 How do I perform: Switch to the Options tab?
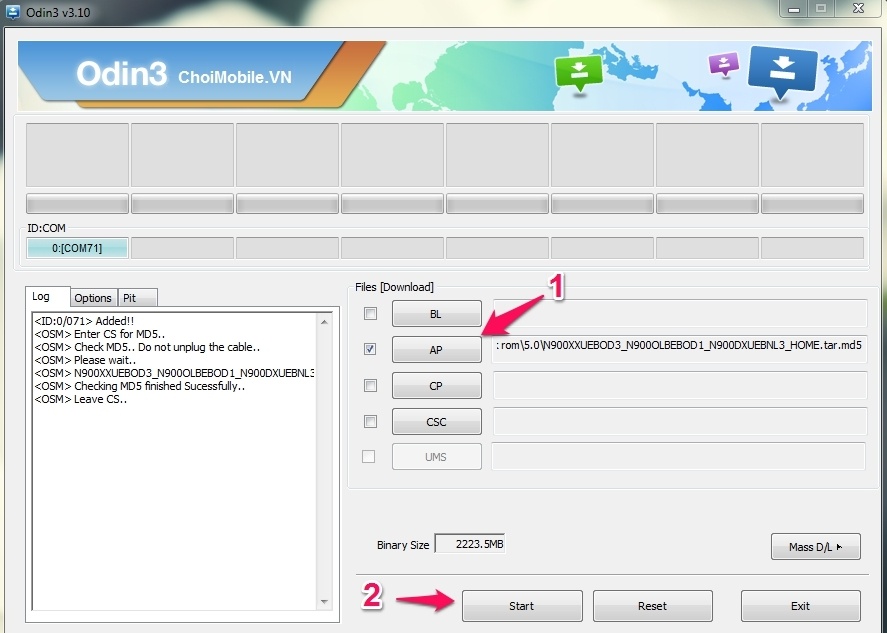tap(93, 298)
